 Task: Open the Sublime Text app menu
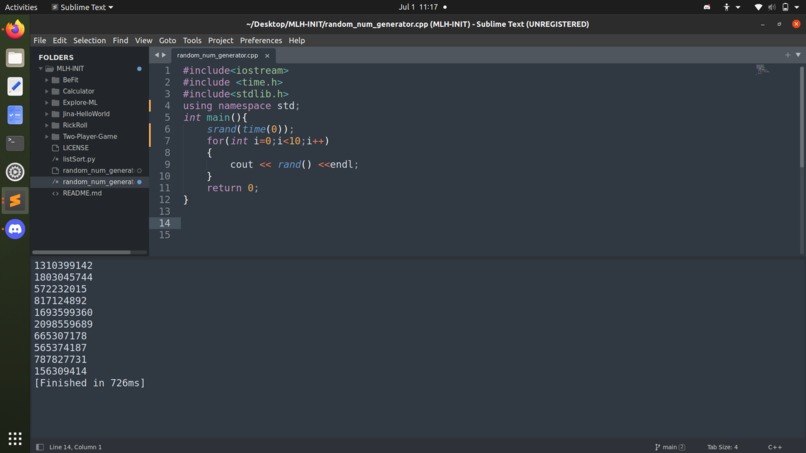coord(82,7)
